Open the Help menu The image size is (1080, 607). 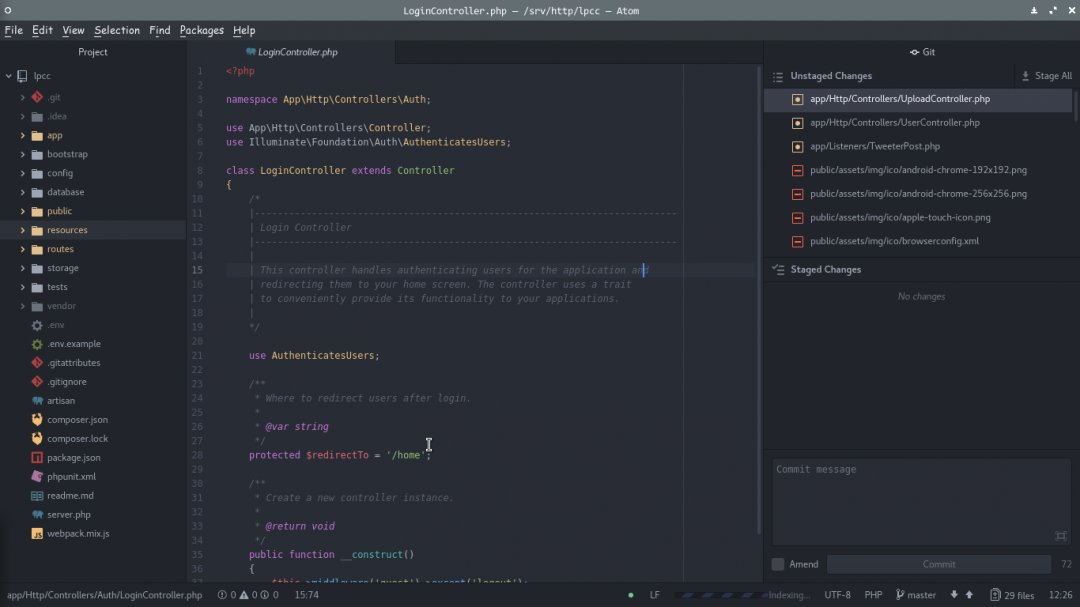244,30
